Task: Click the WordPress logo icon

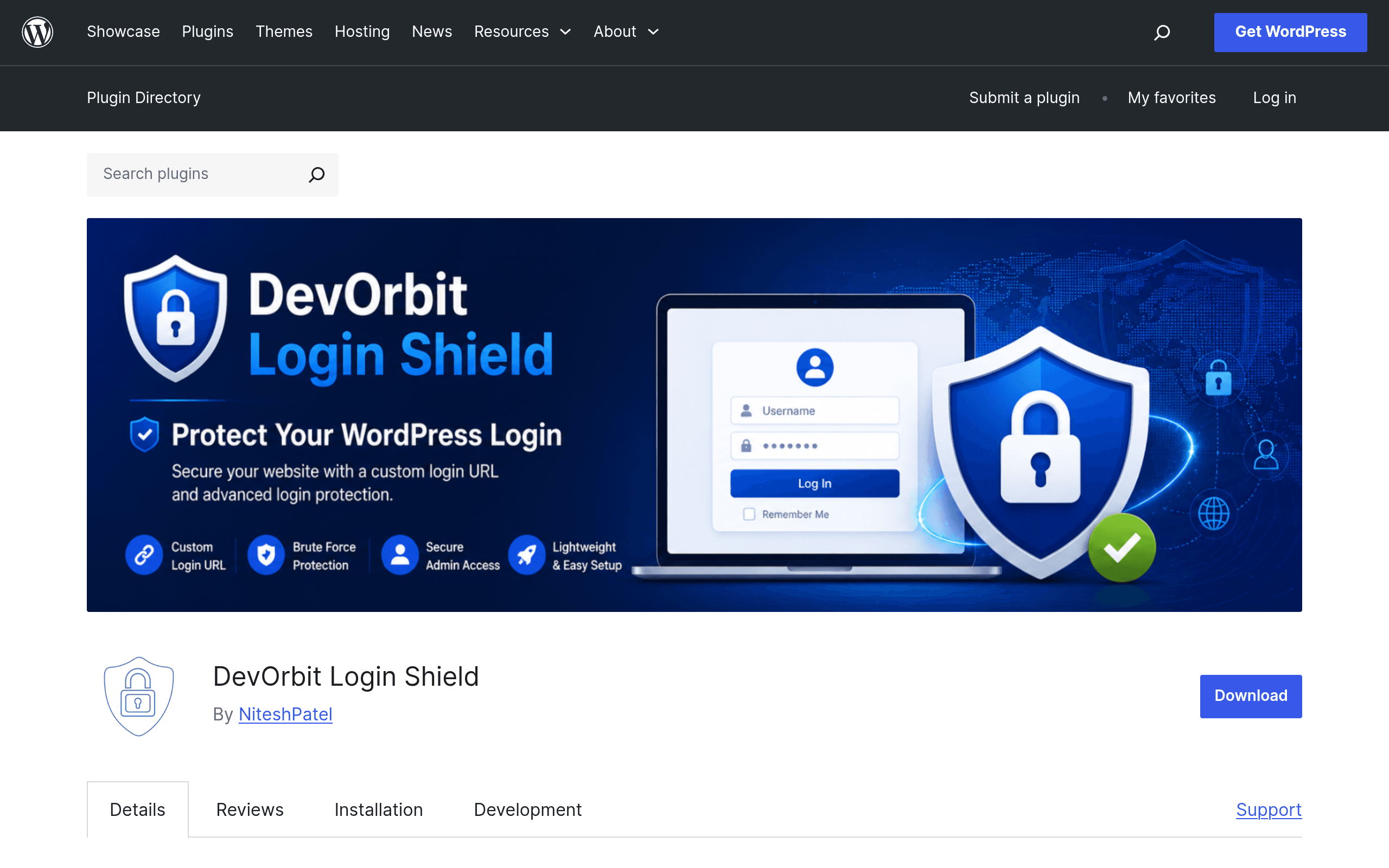Action: (x=37, y=32)
